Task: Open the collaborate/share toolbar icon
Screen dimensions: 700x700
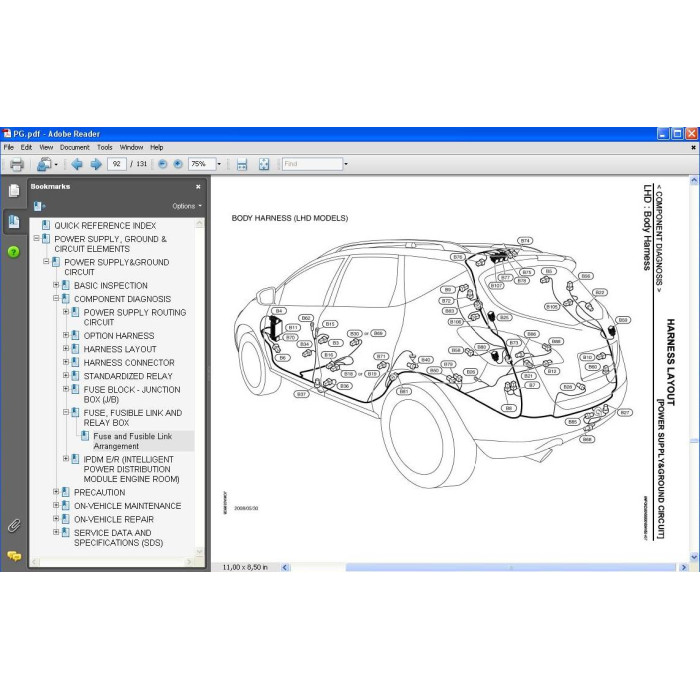Action: coord(44,164)
